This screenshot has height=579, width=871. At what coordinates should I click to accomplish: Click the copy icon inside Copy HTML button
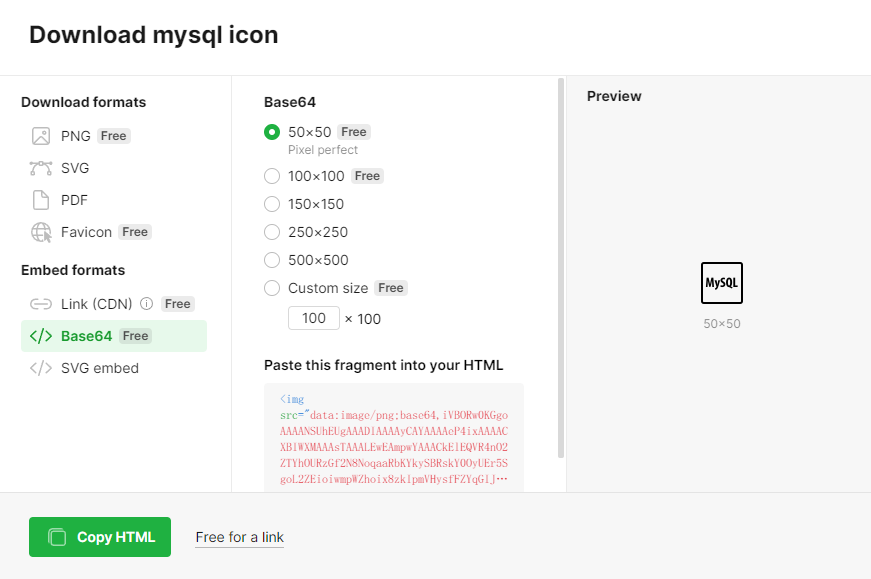click(x=57, y=537)
